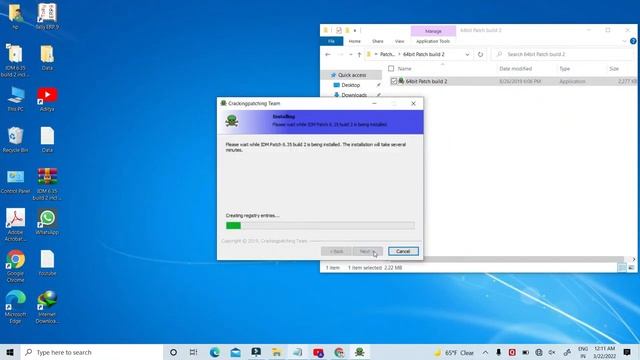Launch Internet Download Manager shortcut
The image size is (640, 360).
[x=47, y=307]
